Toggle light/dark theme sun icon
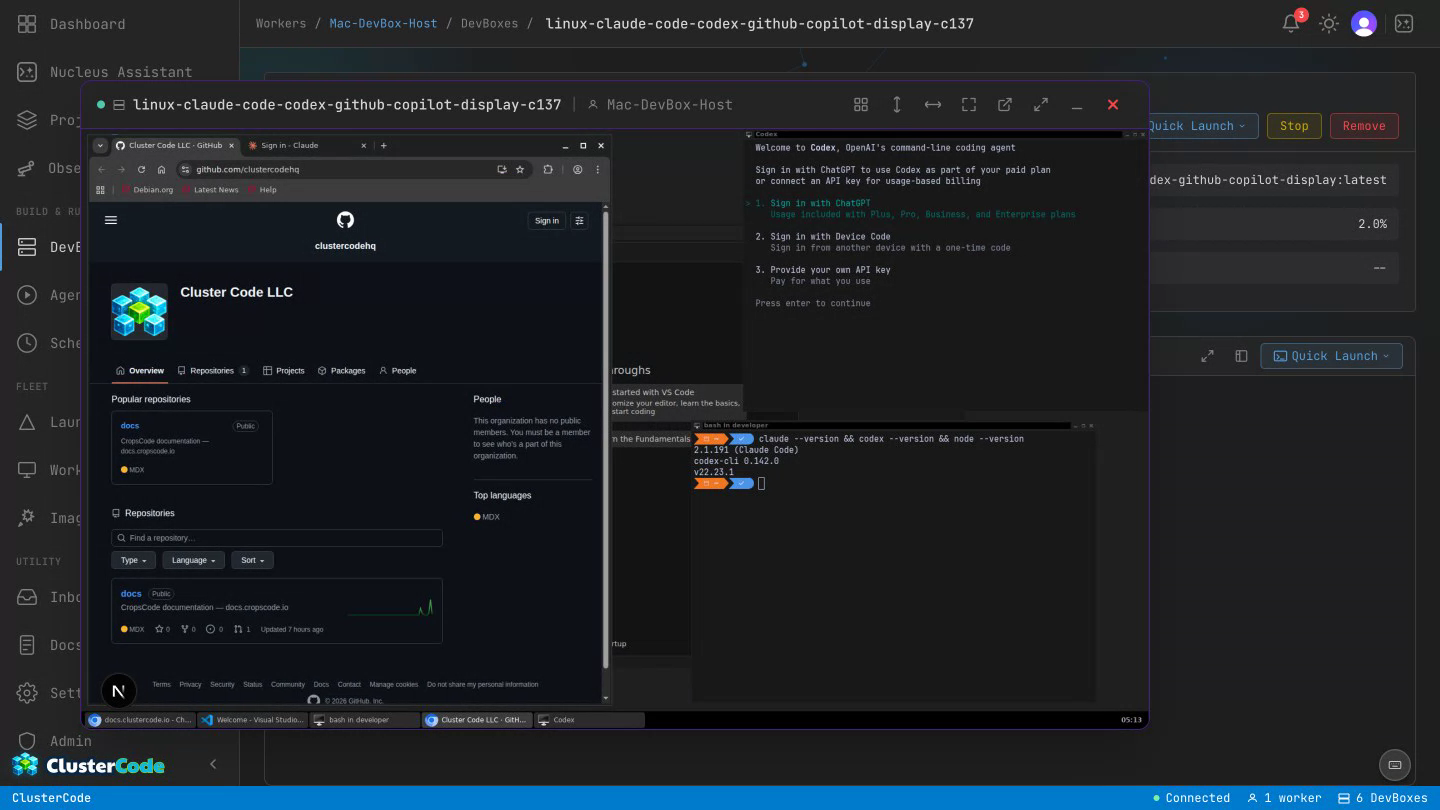Image resolution: width=1440 pixels, height=810 pixels. 1328,23
